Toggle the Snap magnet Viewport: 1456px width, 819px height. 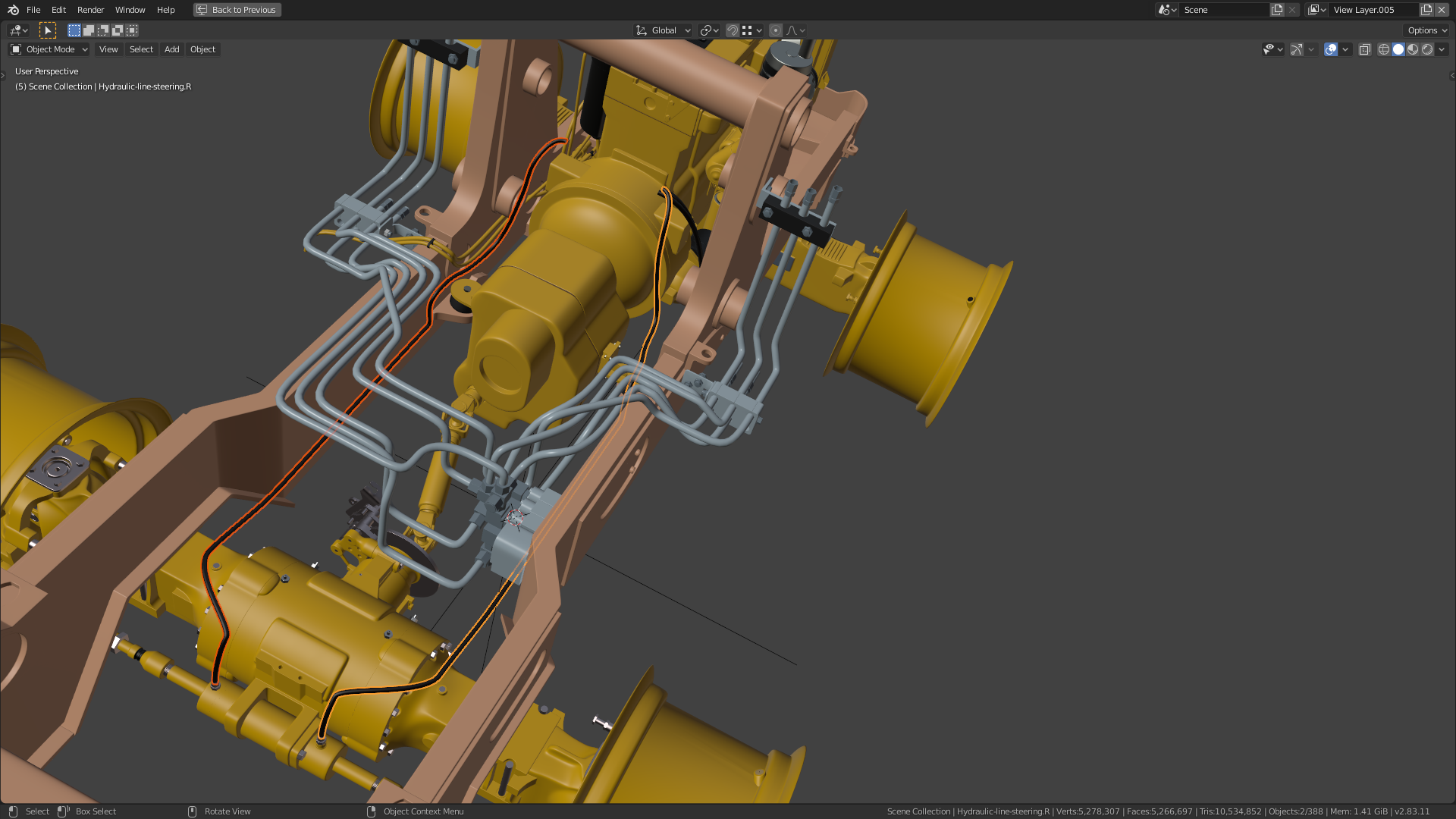click(733, 30)
